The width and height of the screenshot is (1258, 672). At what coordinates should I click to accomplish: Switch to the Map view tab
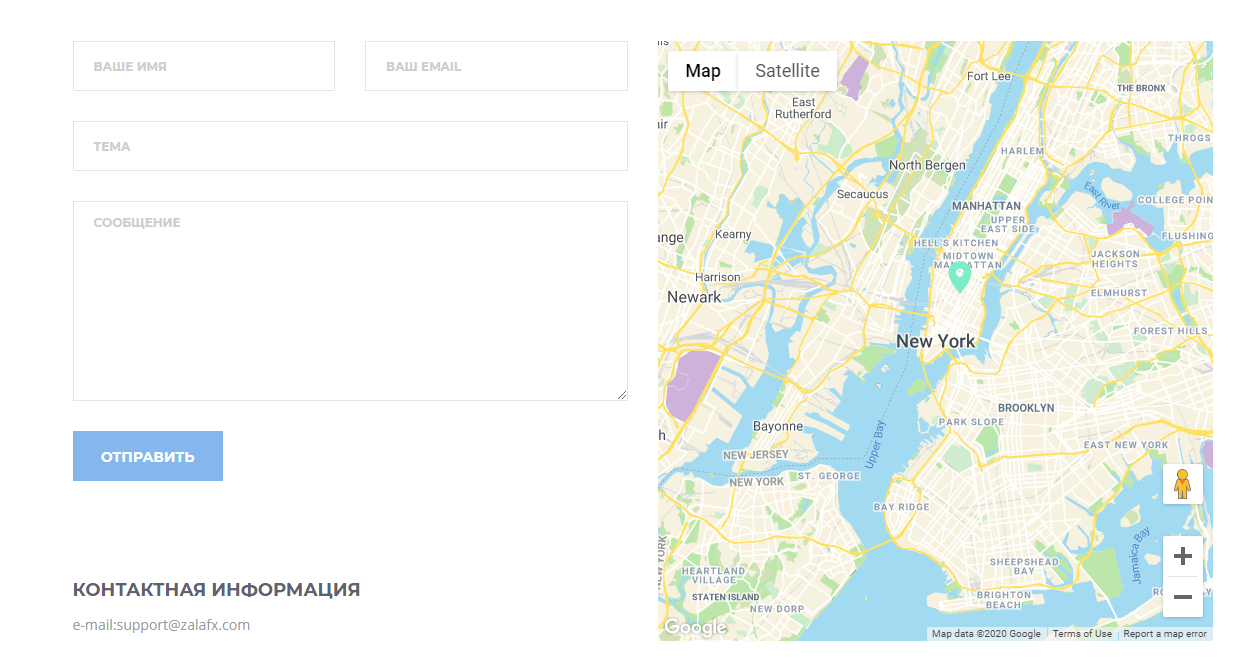703,71
